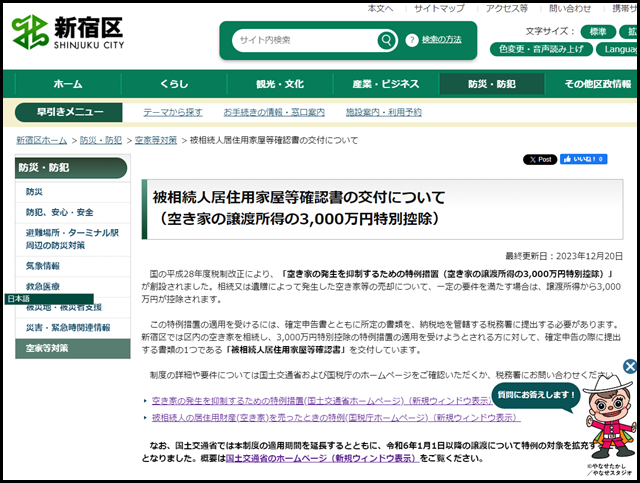Click the X Post share button
640x483 pixels.
pos(540,160)
